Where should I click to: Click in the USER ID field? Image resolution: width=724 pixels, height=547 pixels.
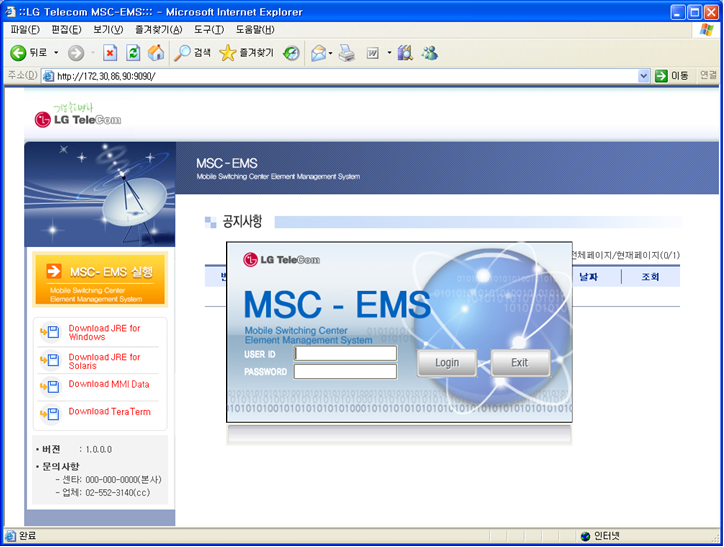coord(345,354)
